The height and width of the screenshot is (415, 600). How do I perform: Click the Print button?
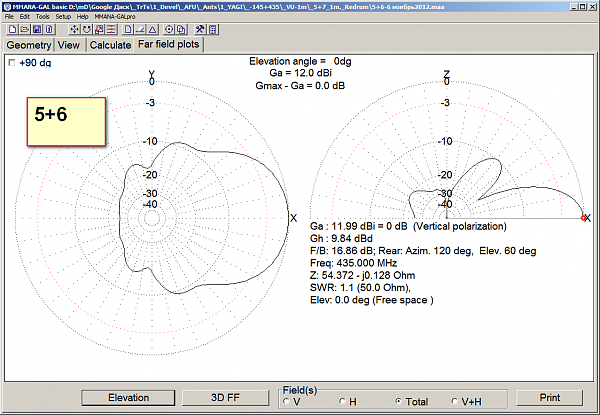pyautogui.click(x=549, y=398)
